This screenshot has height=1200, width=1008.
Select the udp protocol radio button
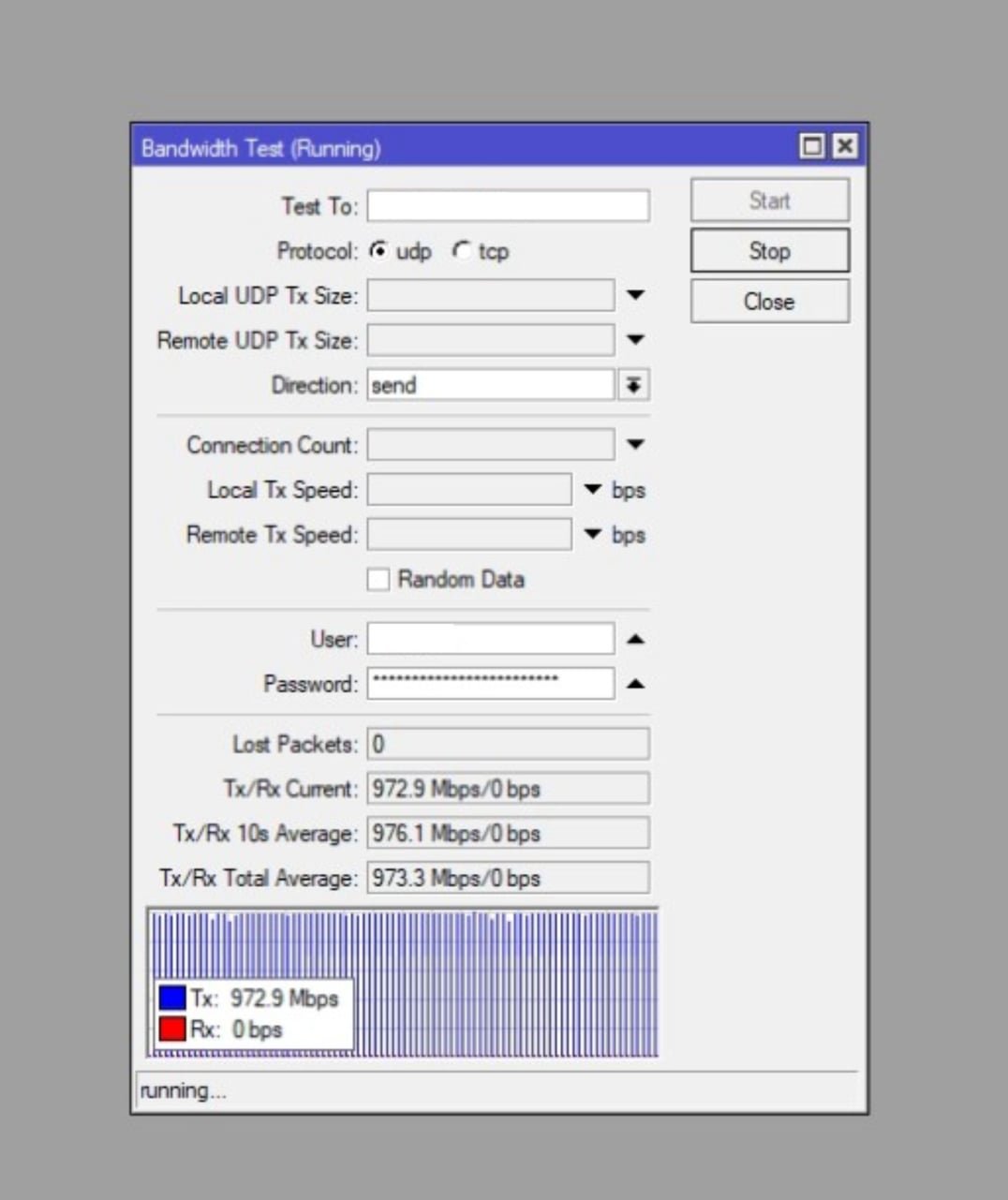[378, 251]
